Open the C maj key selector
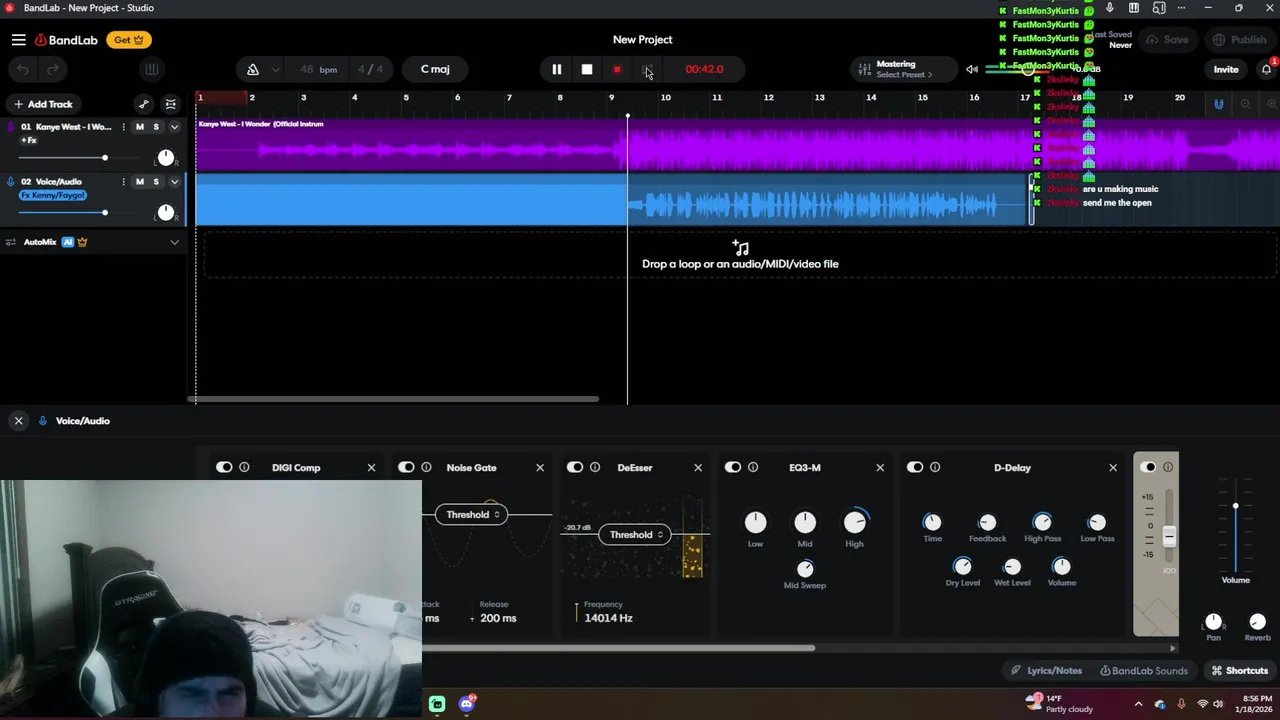 [x=435, y=69]
